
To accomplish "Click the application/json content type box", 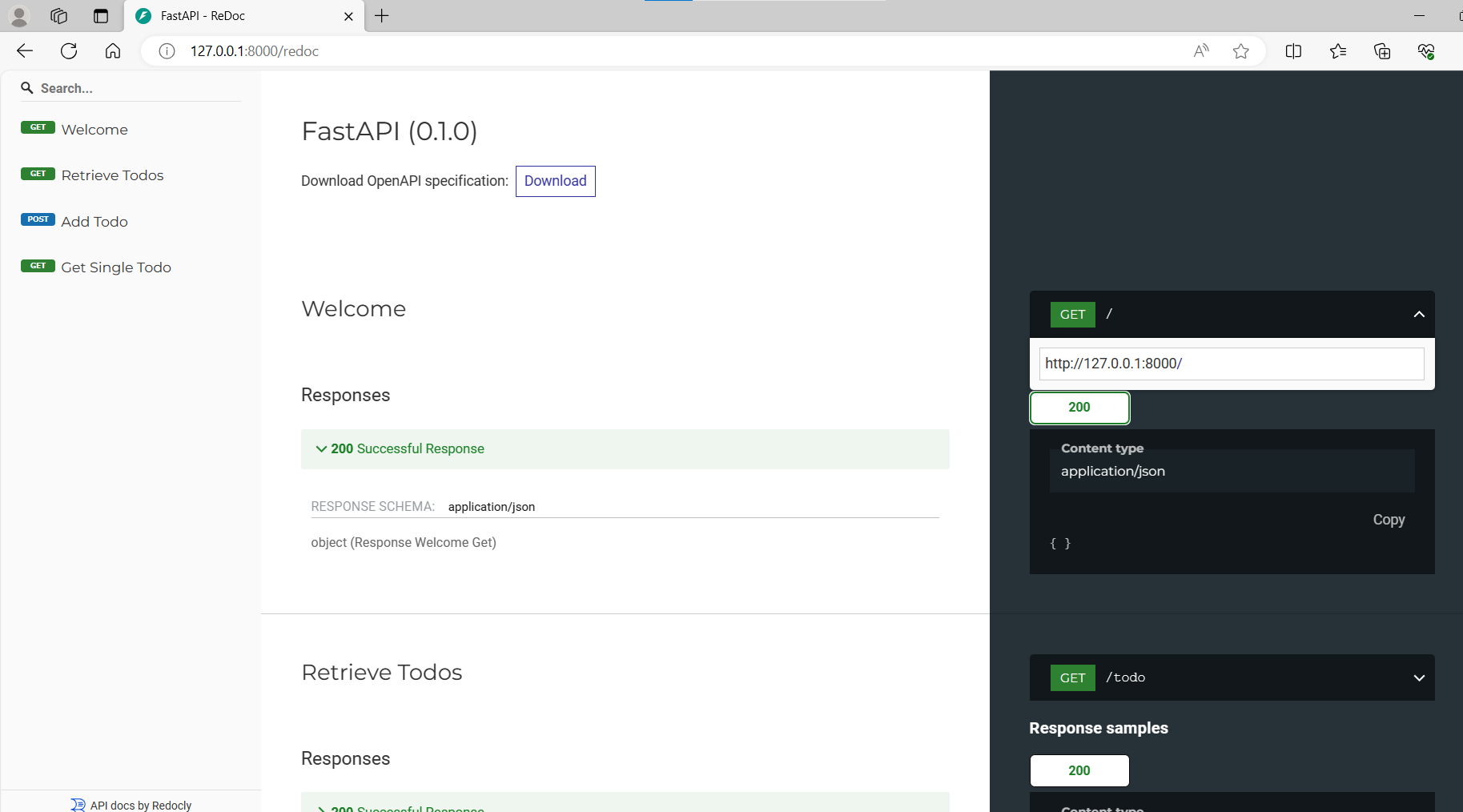I will 1232,471.
